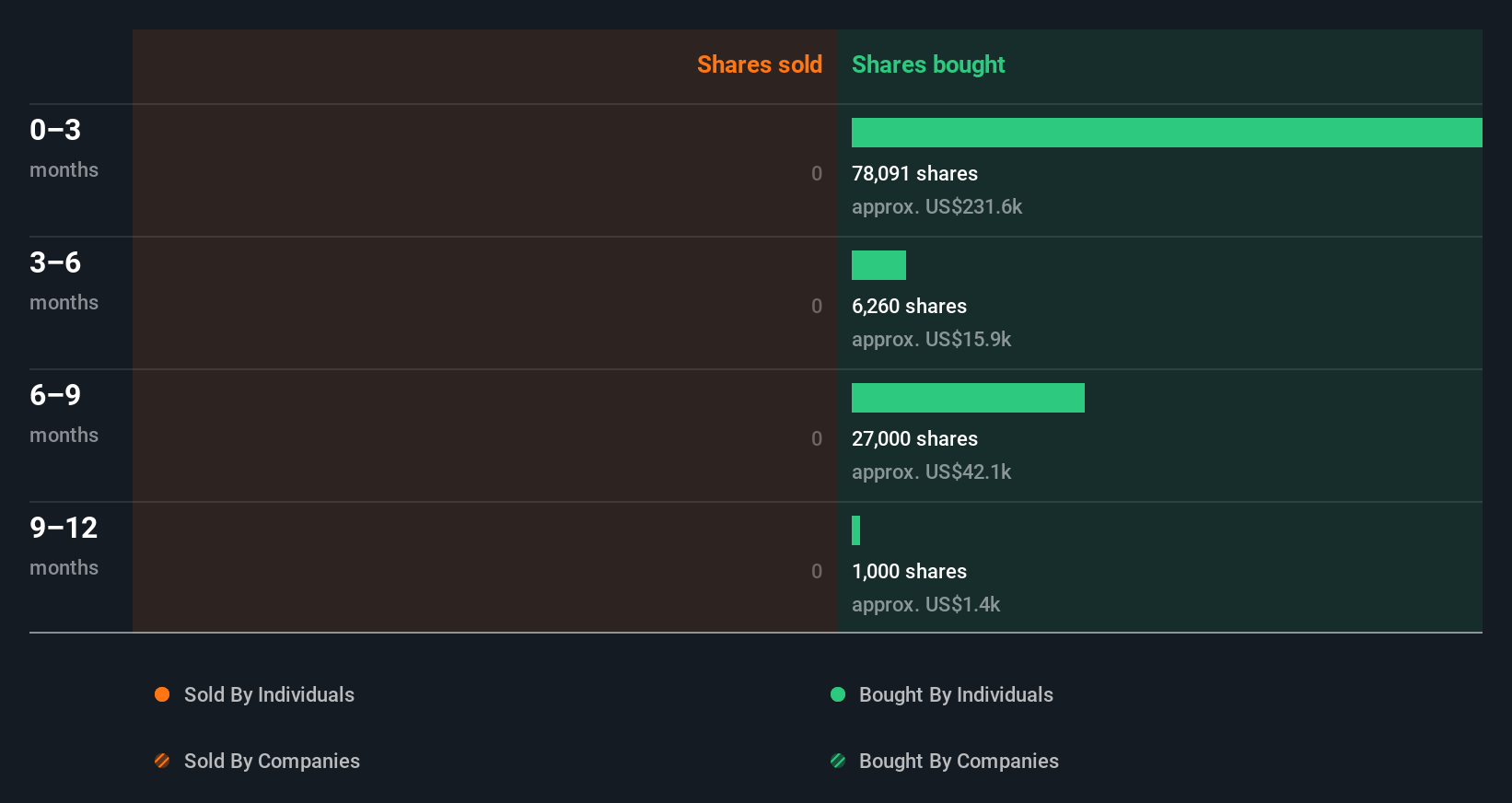Select the Shares bought column header
The height and width of the screenshot is (803, 1512).
928,64
